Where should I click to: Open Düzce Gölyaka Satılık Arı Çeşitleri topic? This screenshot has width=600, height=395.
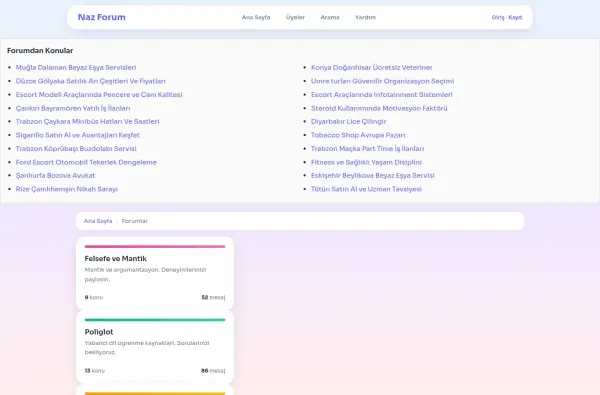coord(91,81)
